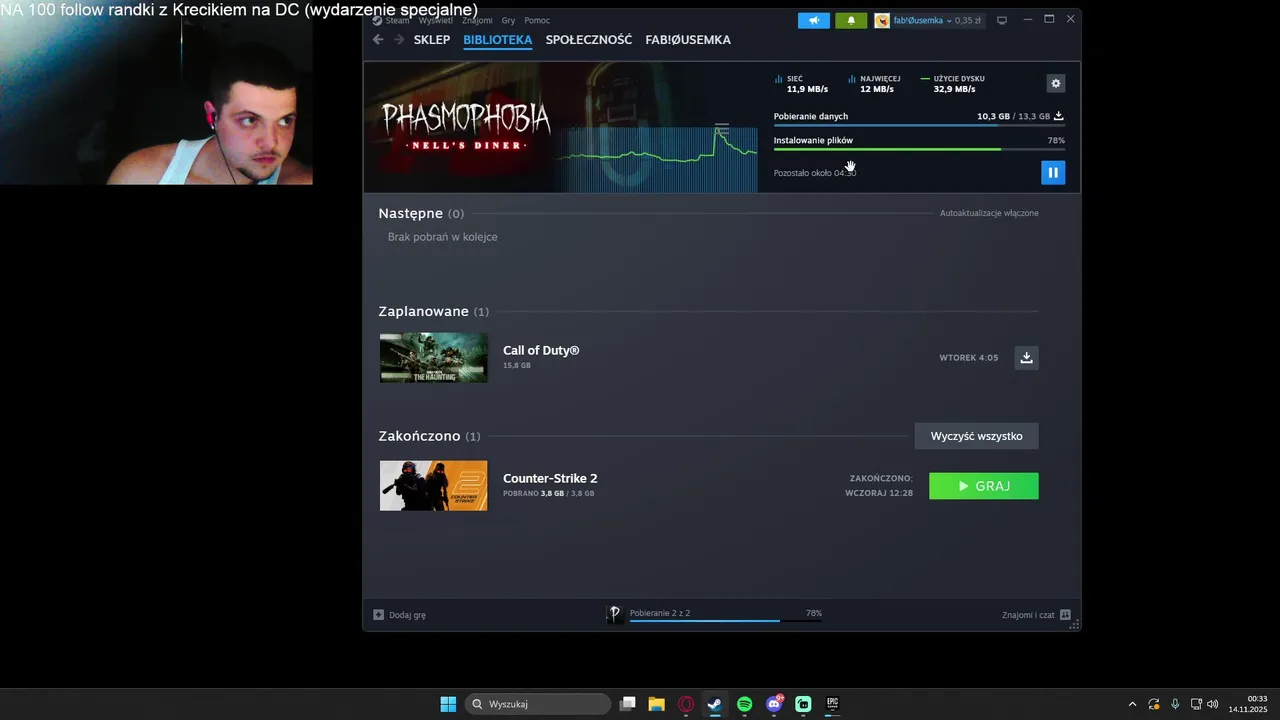Pause the Phasmophobia download
1280x720 pixels.
click(x=1052, y=172)
